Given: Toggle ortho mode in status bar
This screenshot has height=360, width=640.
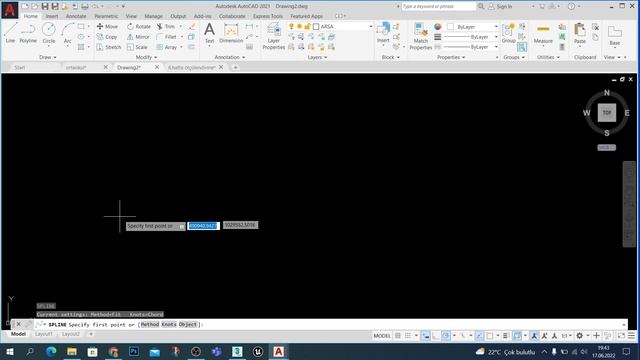Looking at the screenshot, I should pyautogui.click(x=436, y=336).
